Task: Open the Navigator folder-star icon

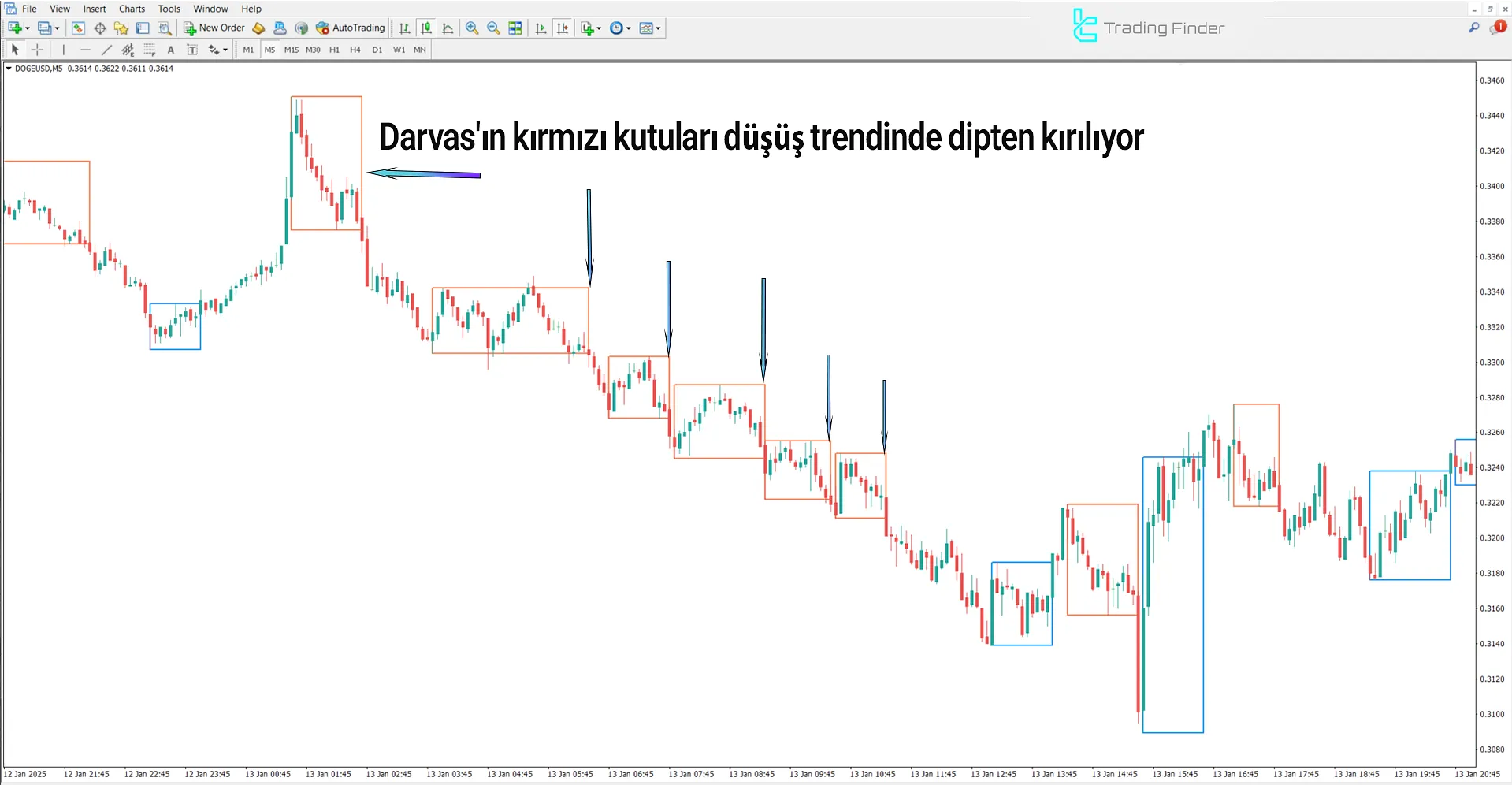Action: (121, 28)
